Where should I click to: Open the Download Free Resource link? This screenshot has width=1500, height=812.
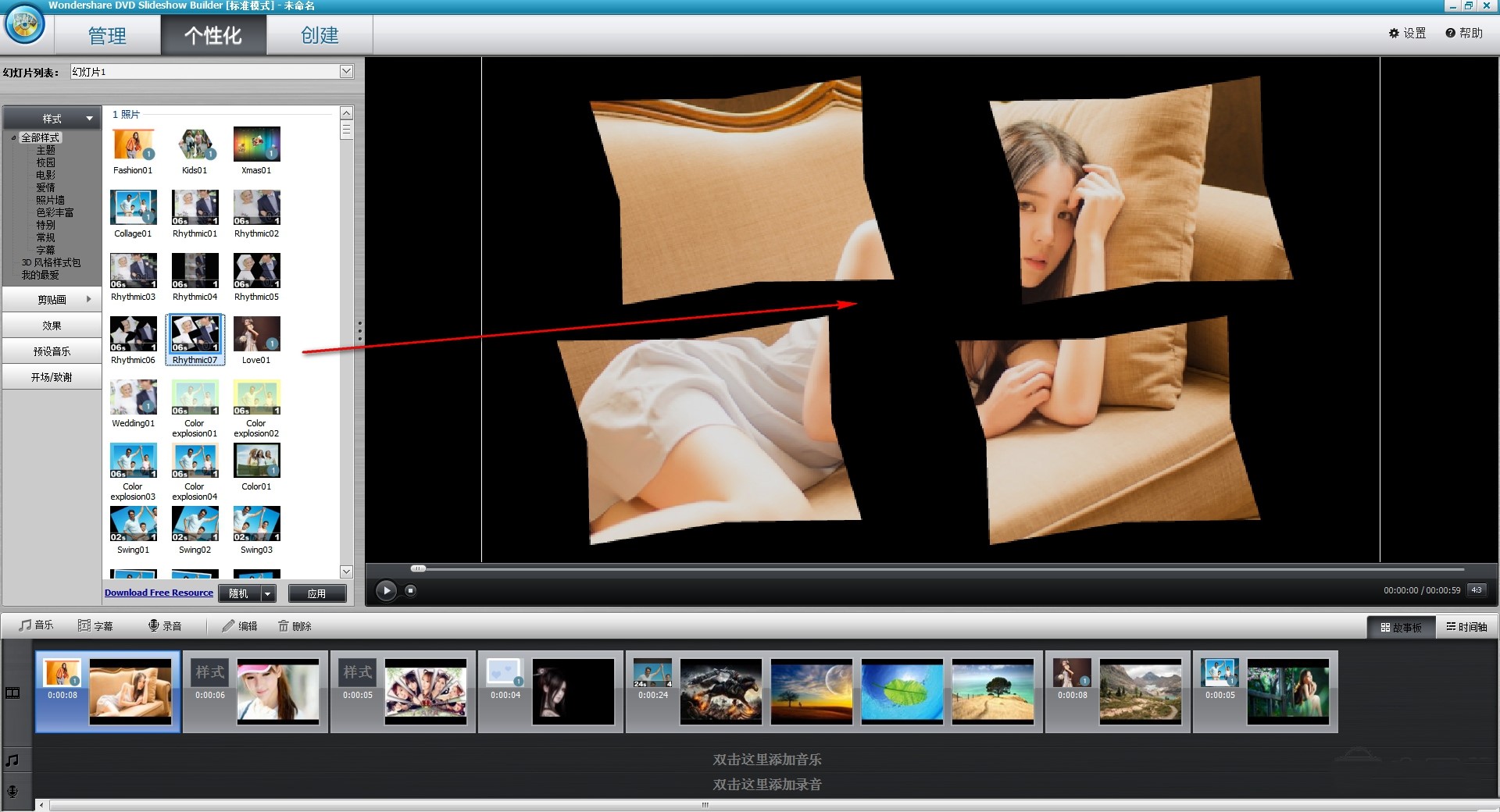[x=159, y=593]
